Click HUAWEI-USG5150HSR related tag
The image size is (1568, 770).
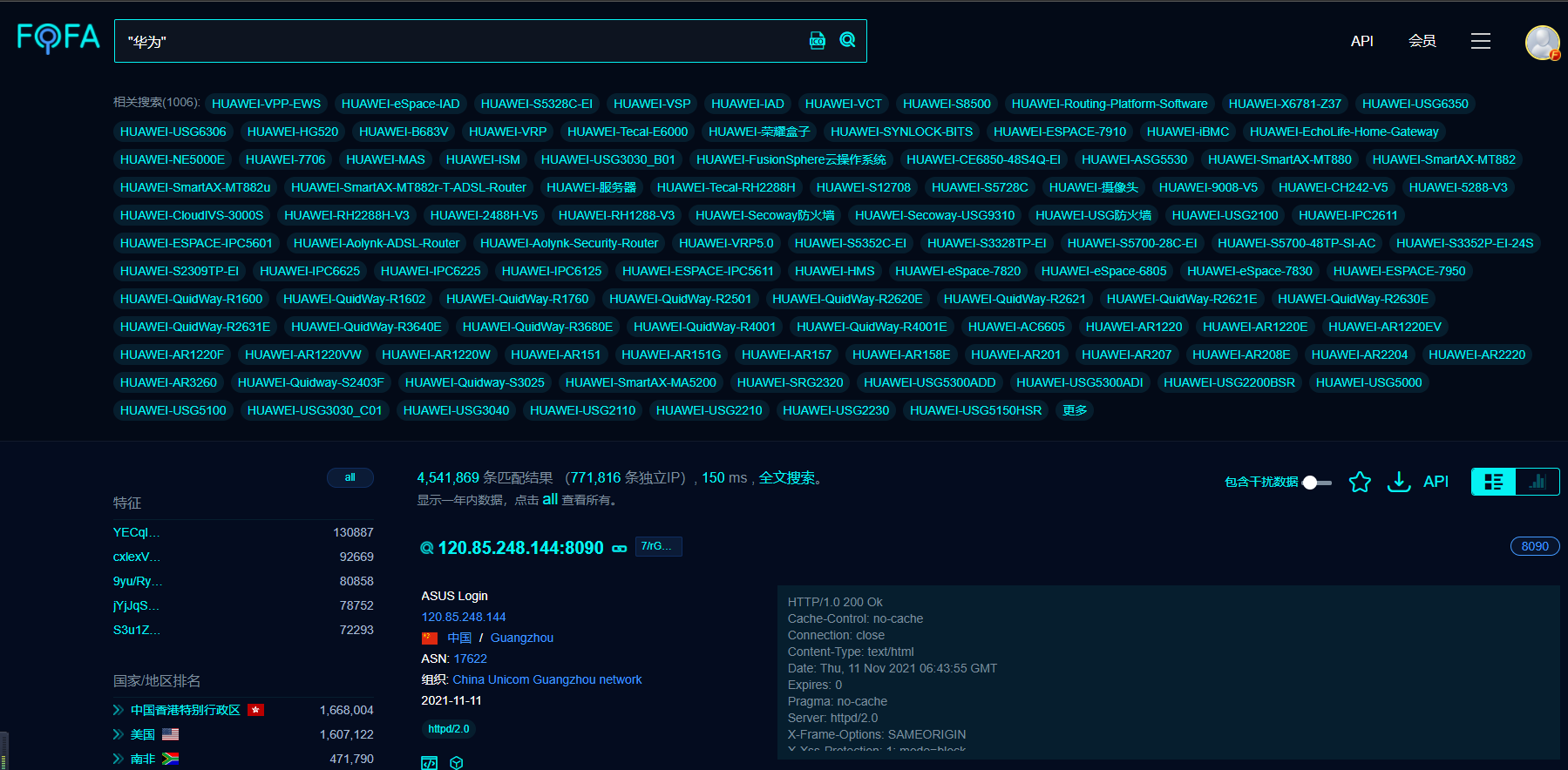(975, 410)
